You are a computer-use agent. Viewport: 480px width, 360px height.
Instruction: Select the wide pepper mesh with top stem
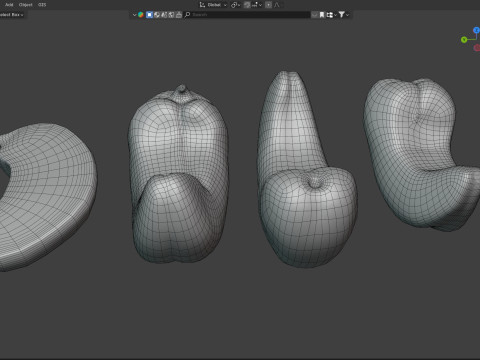click(178, 173)
